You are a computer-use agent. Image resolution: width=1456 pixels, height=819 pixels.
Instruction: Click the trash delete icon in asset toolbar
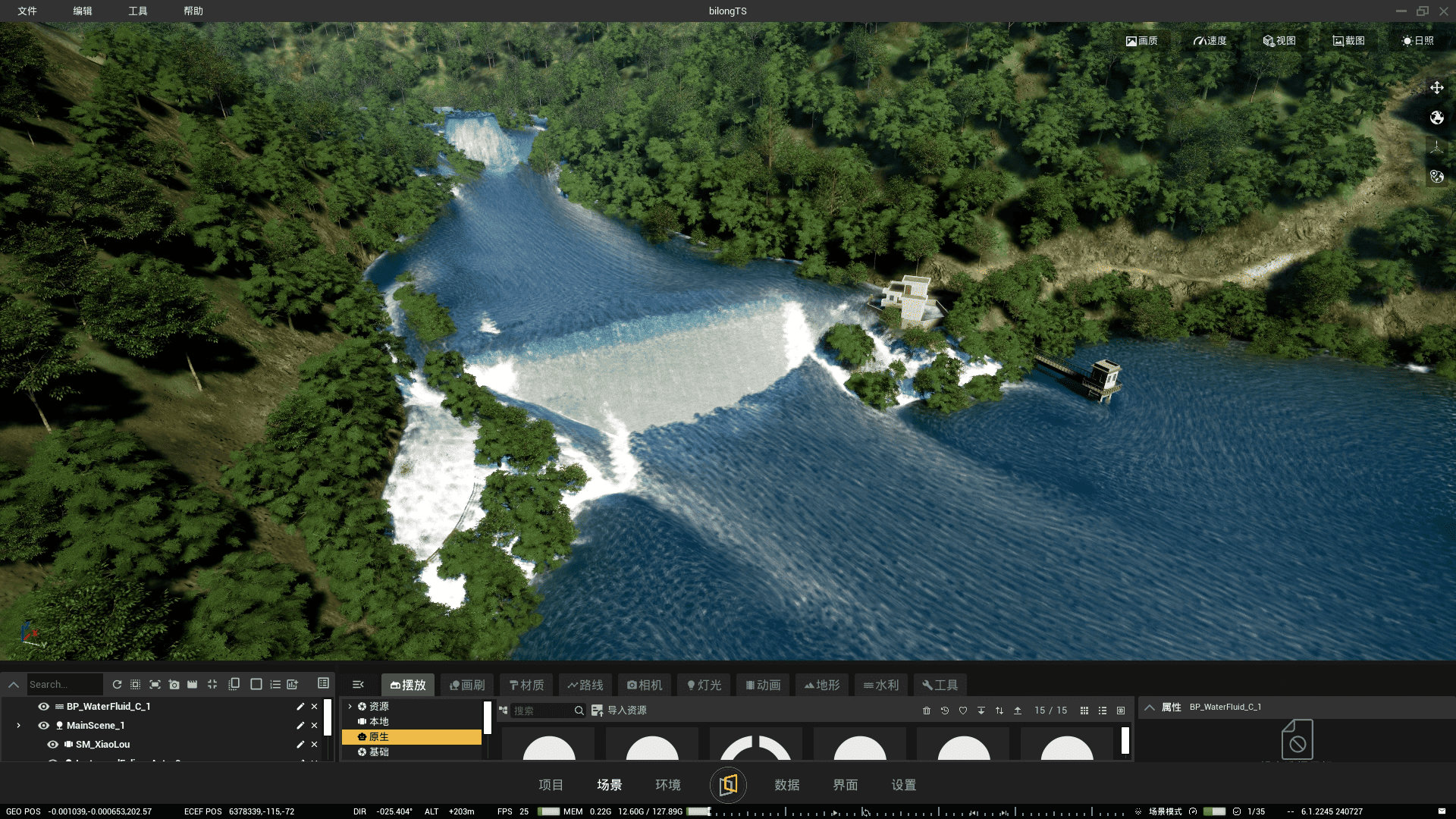click(926, 711)
